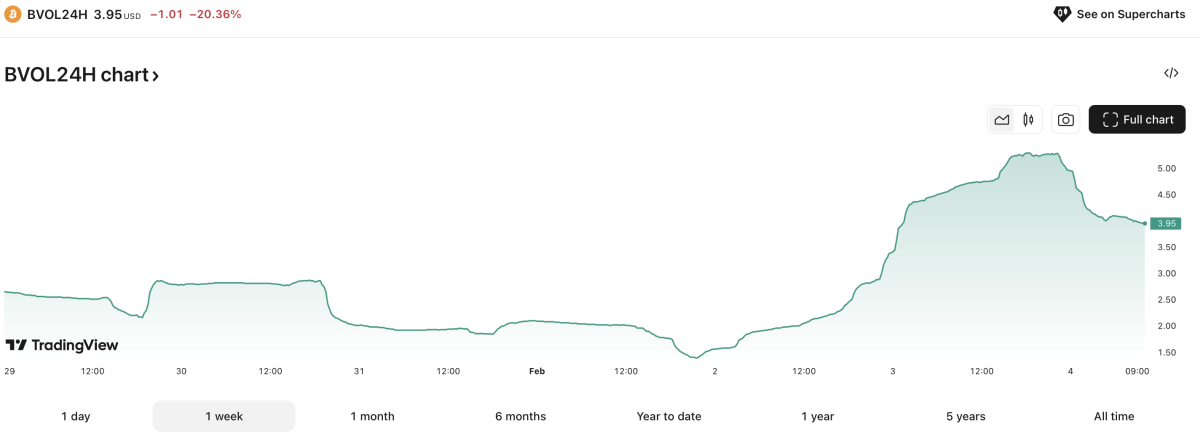
Task: Select the 5 years range
Action: point(965,416)
